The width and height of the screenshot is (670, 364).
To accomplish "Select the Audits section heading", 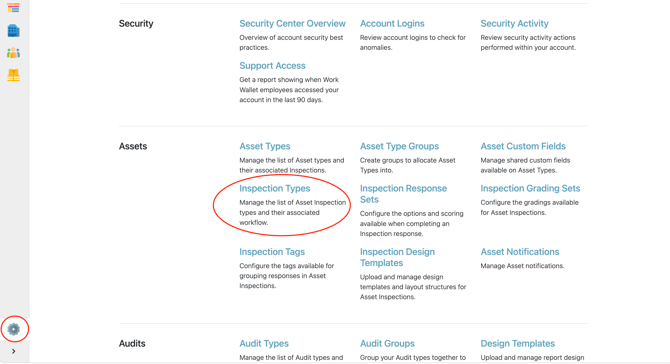I will [x=132, y=343].
